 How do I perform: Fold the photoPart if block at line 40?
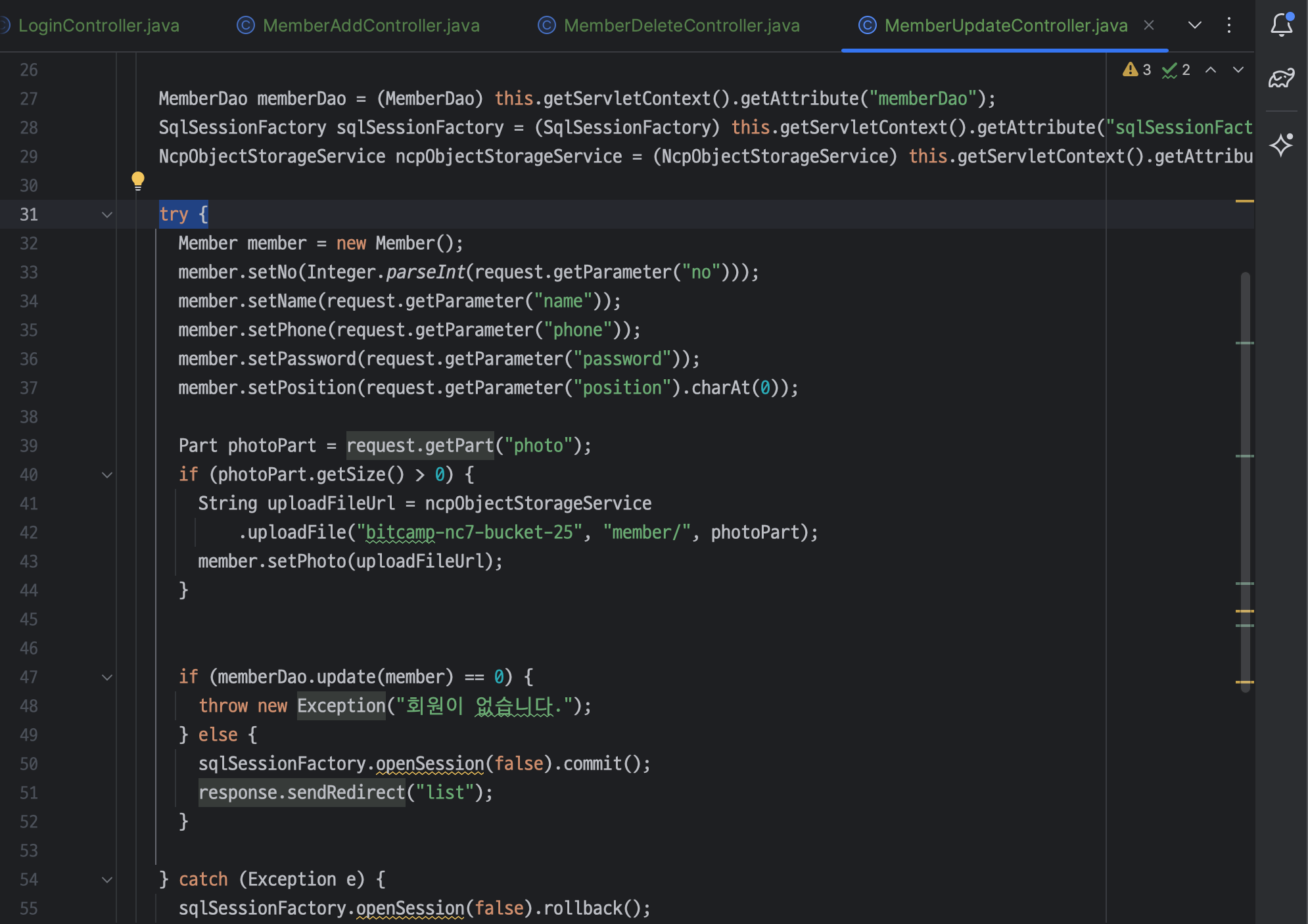coord(107,474)
